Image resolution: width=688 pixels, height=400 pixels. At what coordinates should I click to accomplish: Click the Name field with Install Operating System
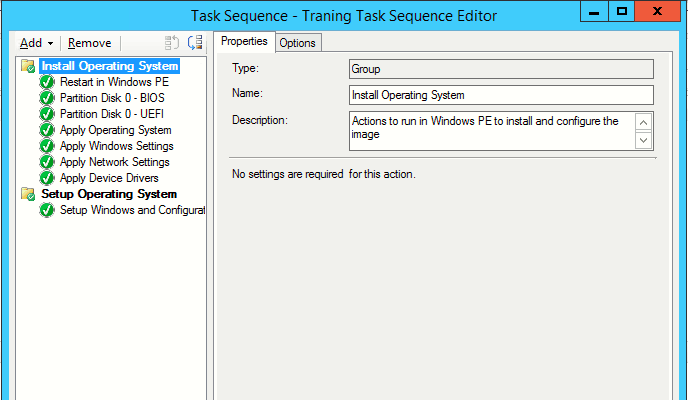click(501, 95)
